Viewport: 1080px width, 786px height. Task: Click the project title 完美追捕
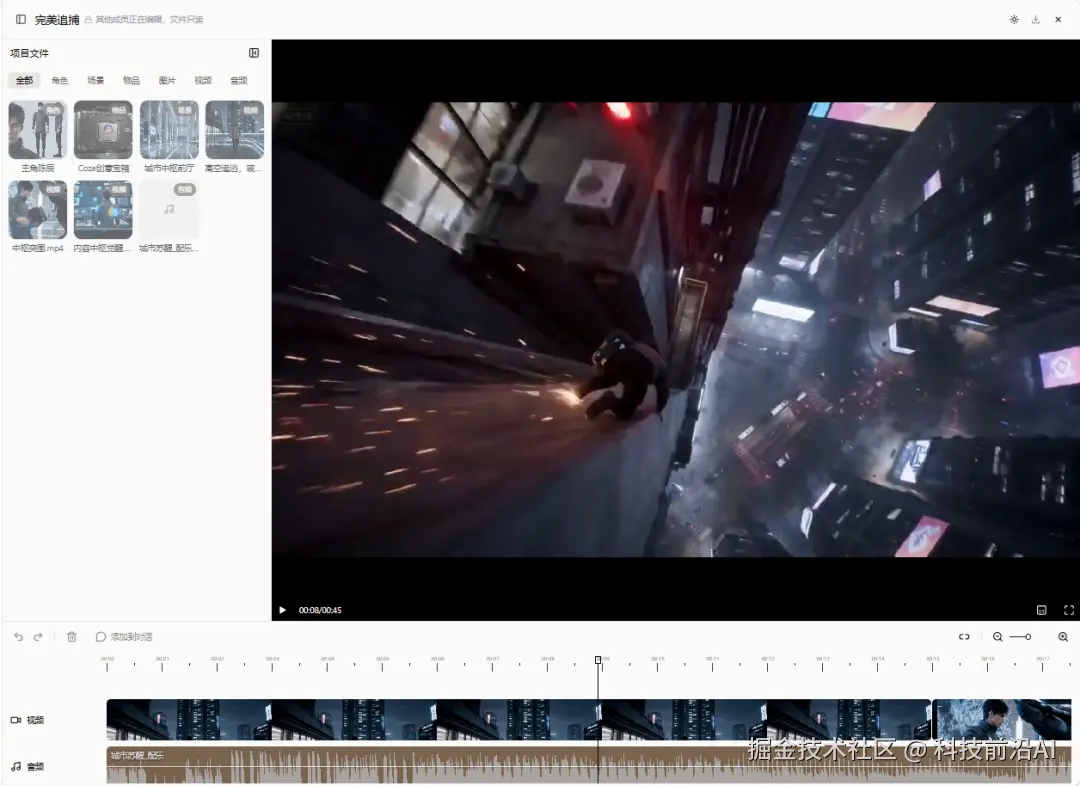57,20
